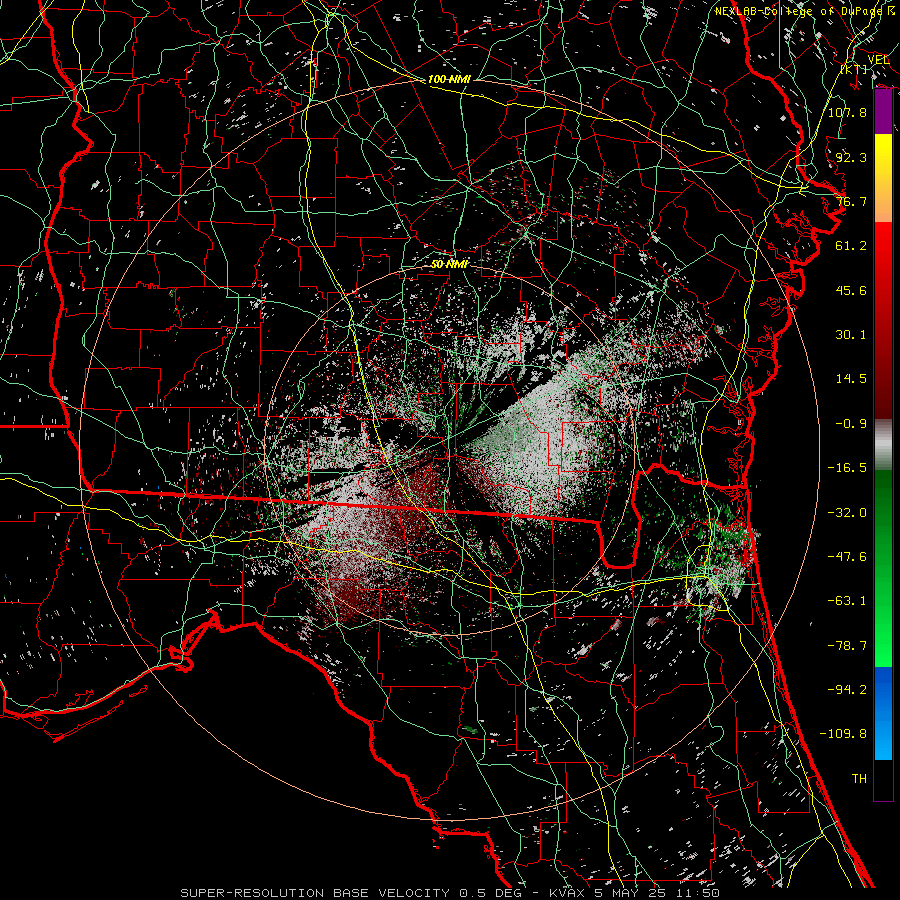
Task: Click the "50 NMI" range ring label
Action: coord(449,264)
